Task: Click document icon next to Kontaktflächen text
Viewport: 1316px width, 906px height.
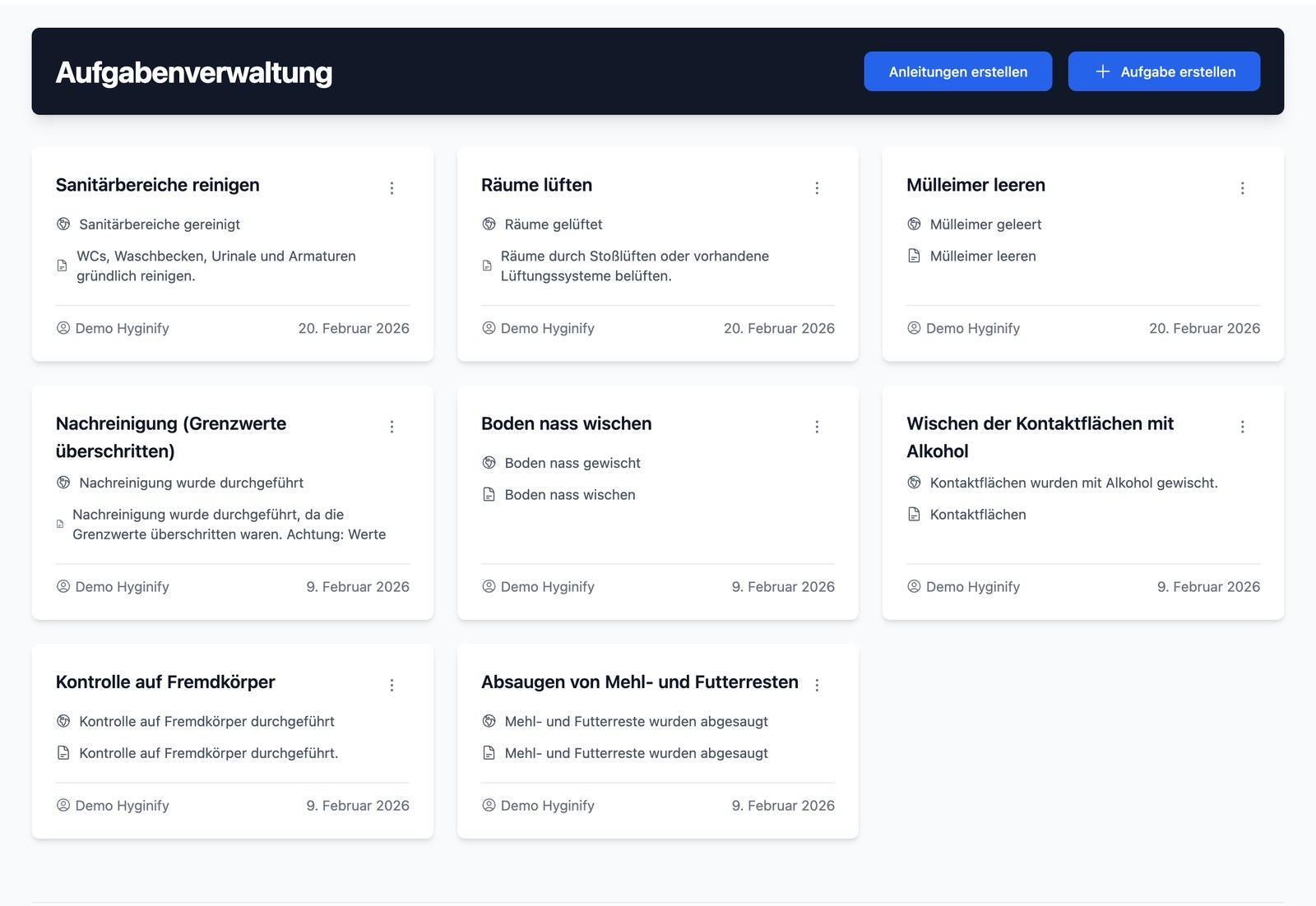Action: click(914, 515)
